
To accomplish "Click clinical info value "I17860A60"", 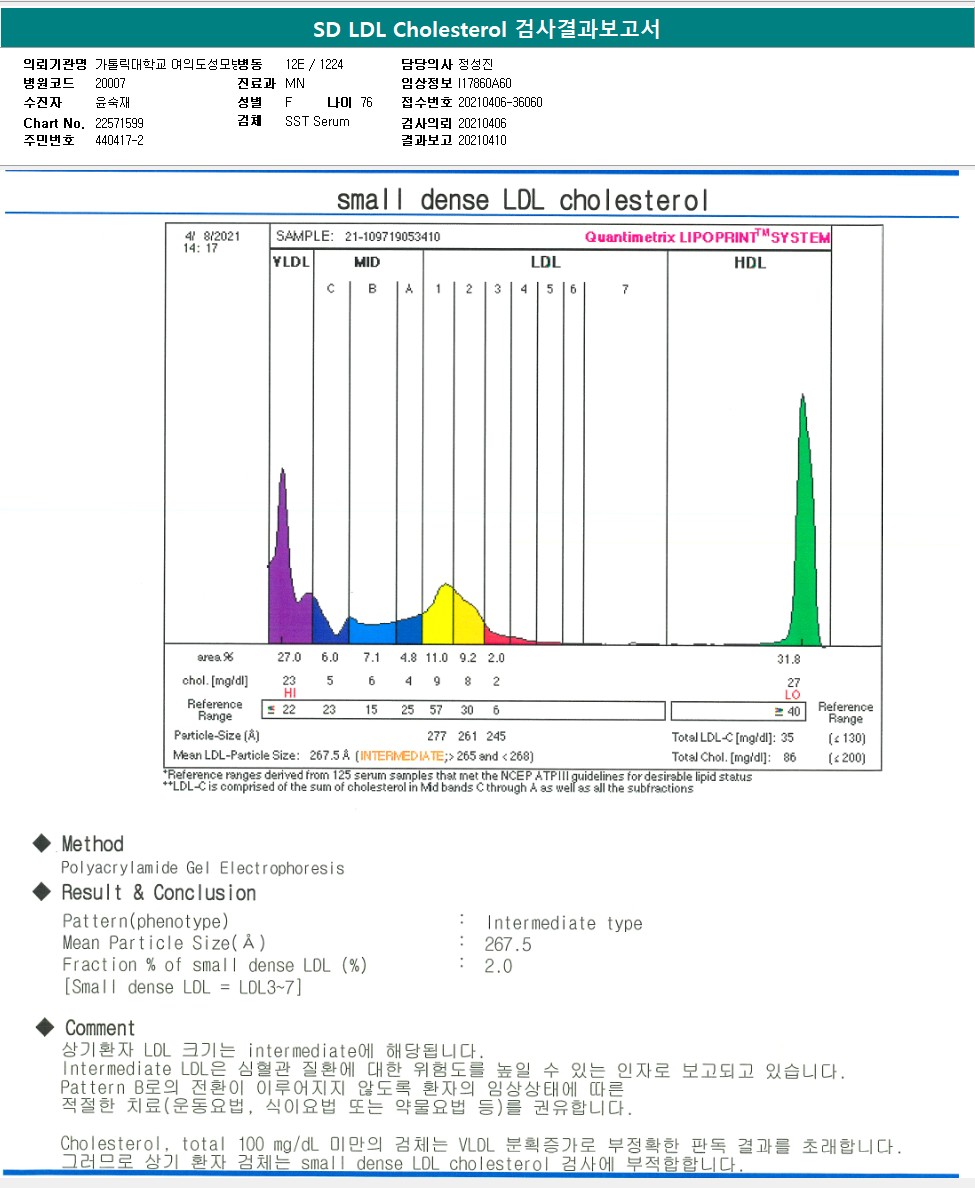I will tap(485, 83).
